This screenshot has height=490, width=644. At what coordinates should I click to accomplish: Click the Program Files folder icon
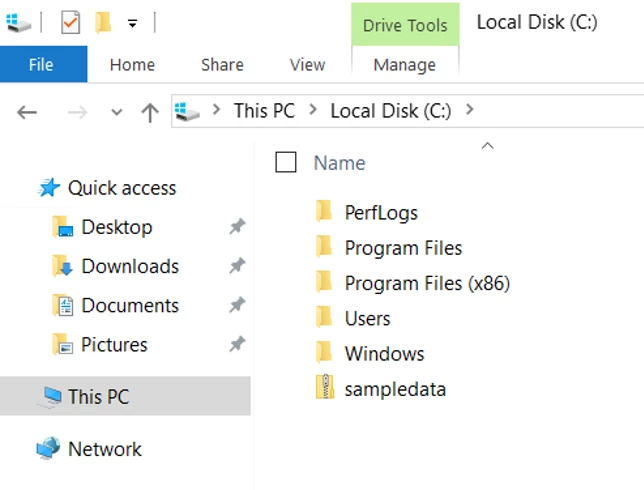click(x=324, y=246)
